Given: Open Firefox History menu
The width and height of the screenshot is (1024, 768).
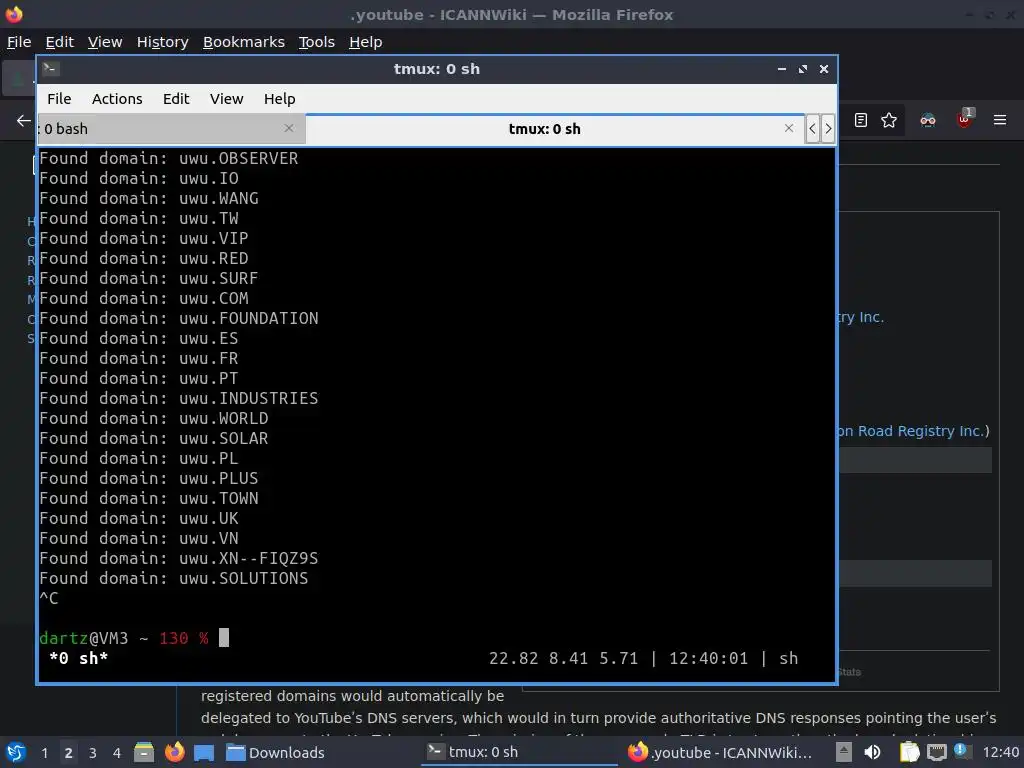Looking at the screenshot, I should 163,42.
